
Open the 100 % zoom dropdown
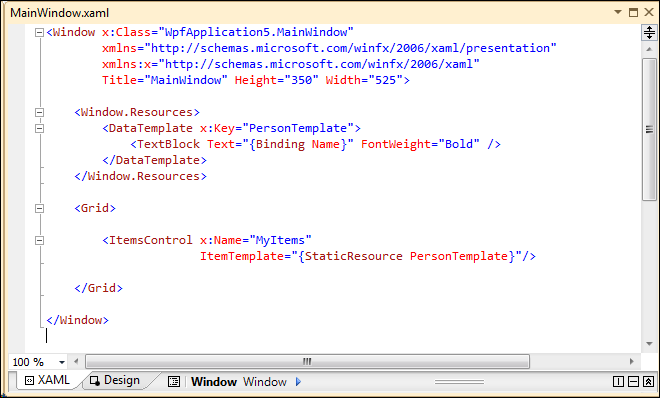(x=62, y=362)
